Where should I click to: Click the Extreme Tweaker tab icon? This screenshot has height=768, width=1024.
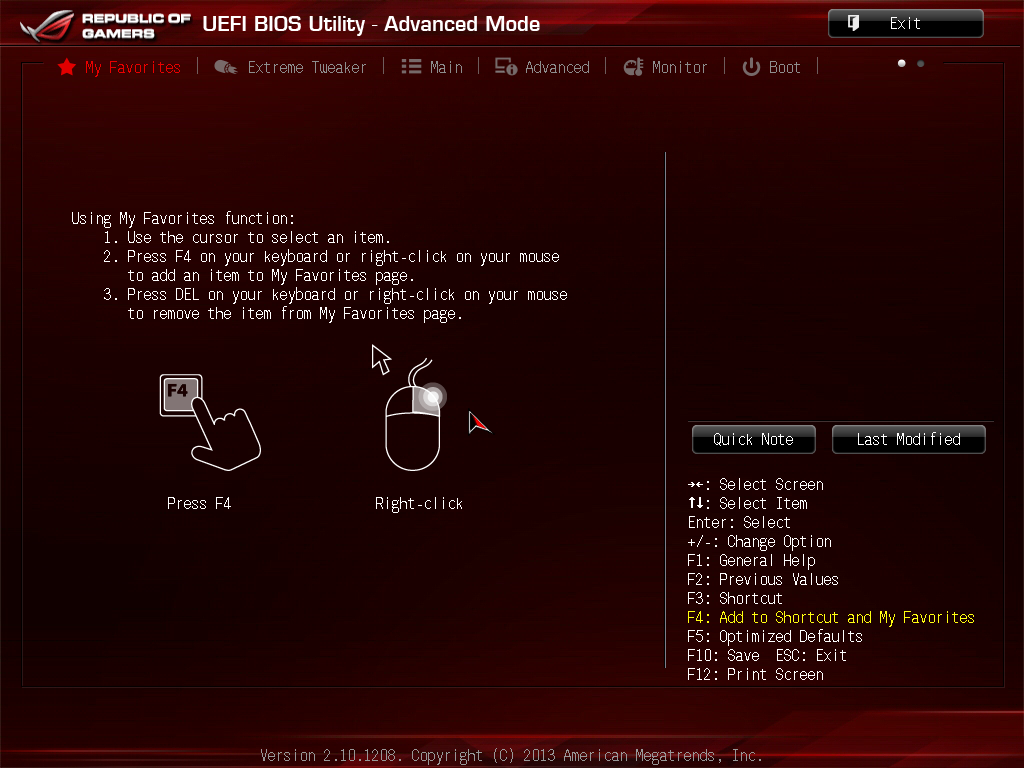tap(226, 67)
